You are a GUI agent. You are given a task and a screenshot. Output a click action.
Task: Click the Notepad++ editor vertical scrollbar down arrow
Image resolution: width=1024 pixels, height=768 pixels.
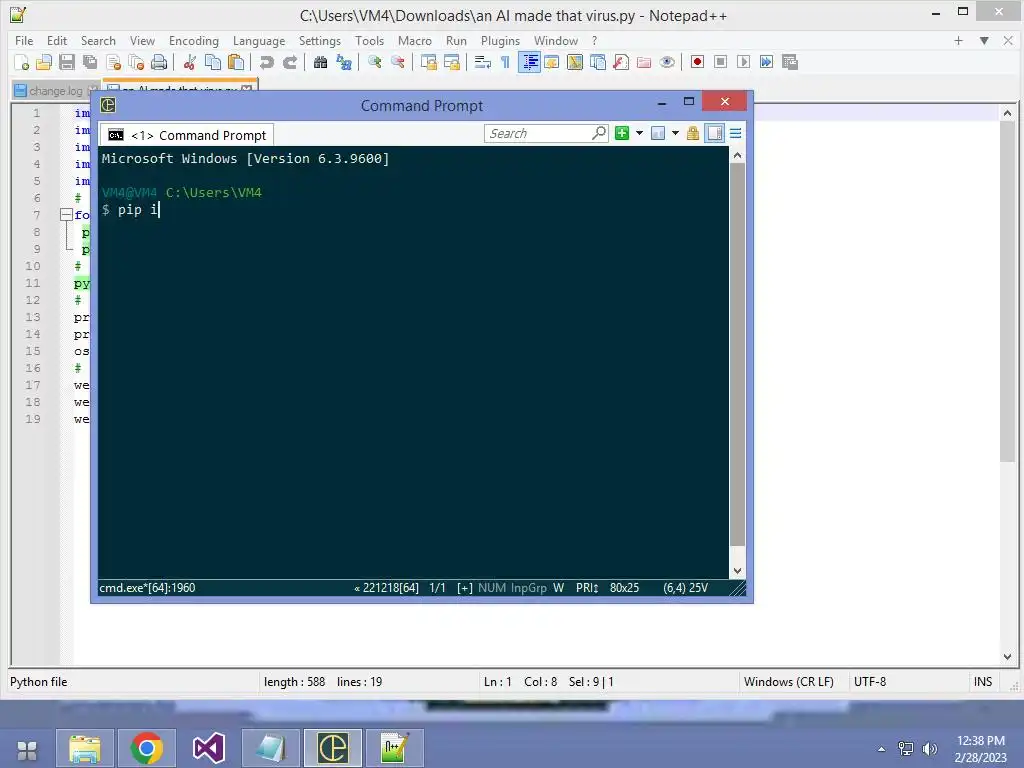pyautogui.click(x=1007, y=656)
